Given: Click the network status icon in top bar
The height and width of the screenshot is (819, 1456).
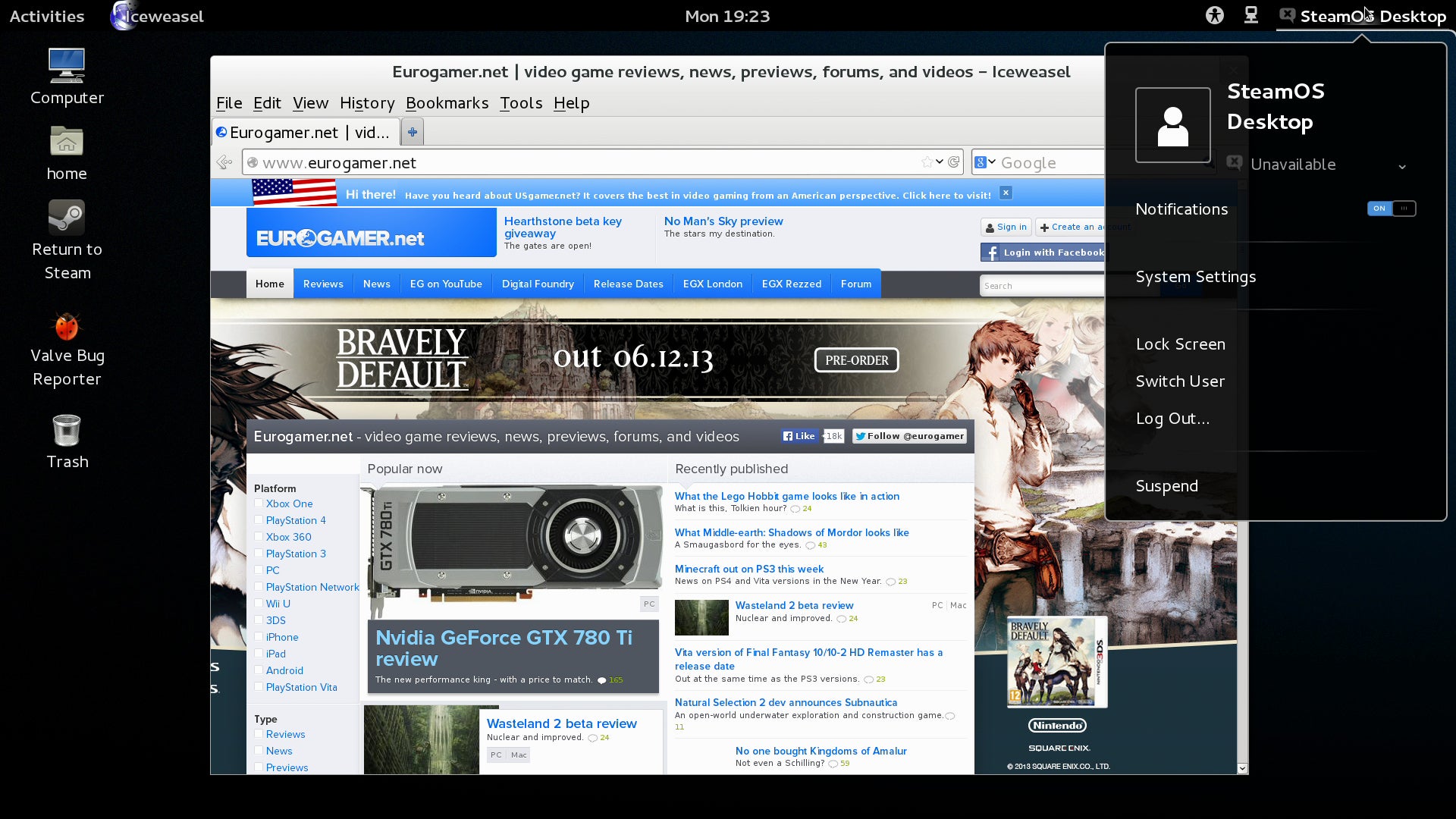Looking at the screenshot, I should click(1250, 15).
